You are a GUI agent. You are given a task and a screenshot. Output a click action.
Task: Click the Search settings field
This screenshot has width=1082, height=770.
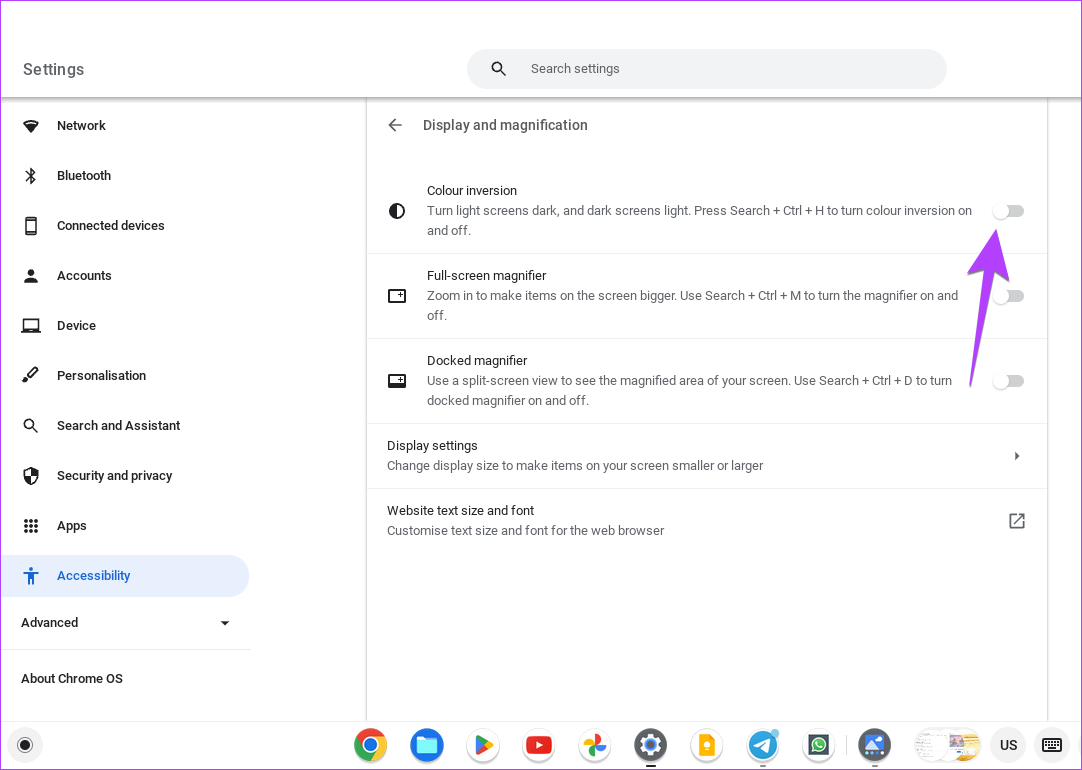coord(707,68)
